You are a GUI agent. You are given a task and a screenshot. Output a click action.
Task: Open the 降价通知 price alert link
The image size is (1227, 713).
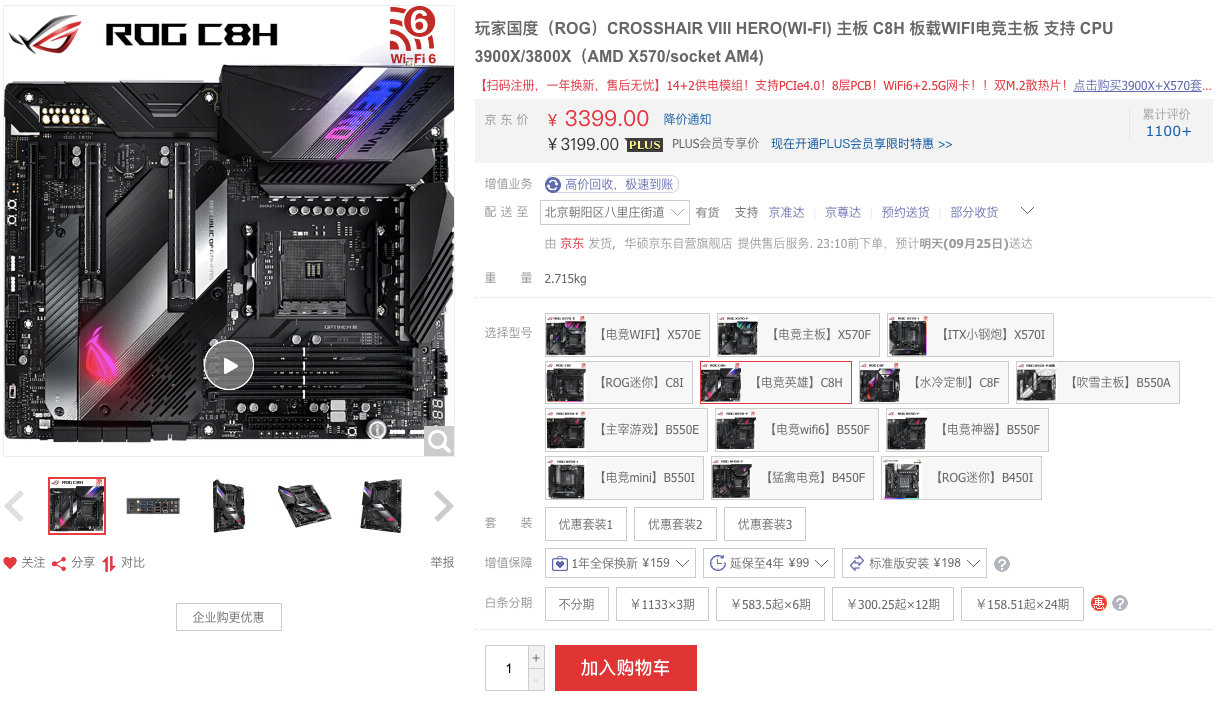click(688, 120)
